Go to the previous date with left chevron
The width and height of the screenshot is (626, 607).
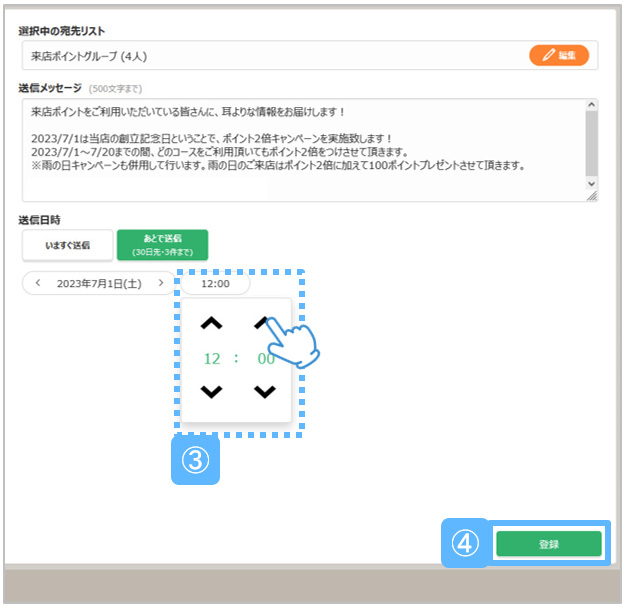[x=38, y=284]
